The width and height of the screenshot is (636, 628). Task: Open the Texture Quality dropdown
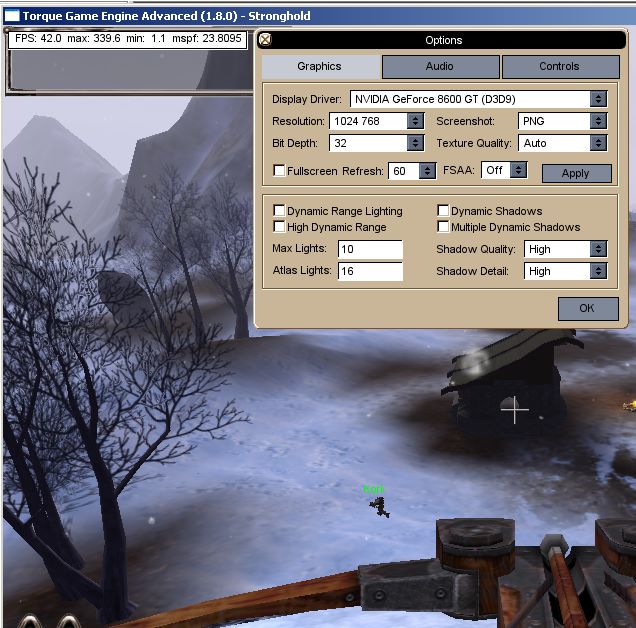tap(598, 143)
